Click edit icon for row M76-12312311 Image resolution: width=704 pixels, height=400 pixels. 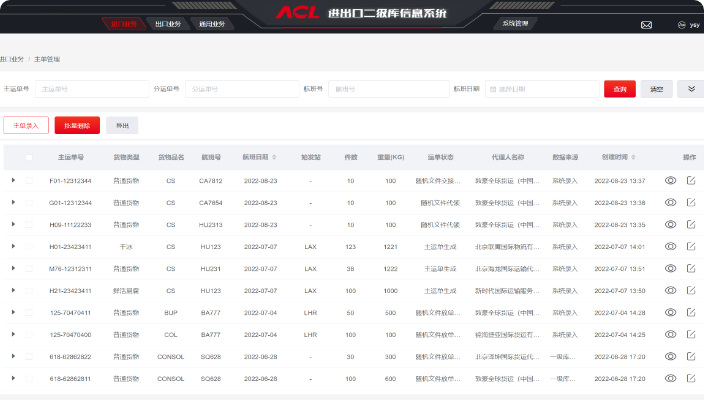click(690, 268)
